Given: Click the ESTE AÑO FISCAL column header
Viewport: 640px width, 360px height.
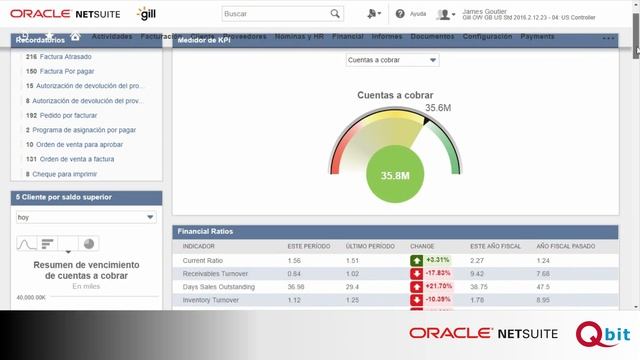Looking at the screenshot, I should coord(496,246).
